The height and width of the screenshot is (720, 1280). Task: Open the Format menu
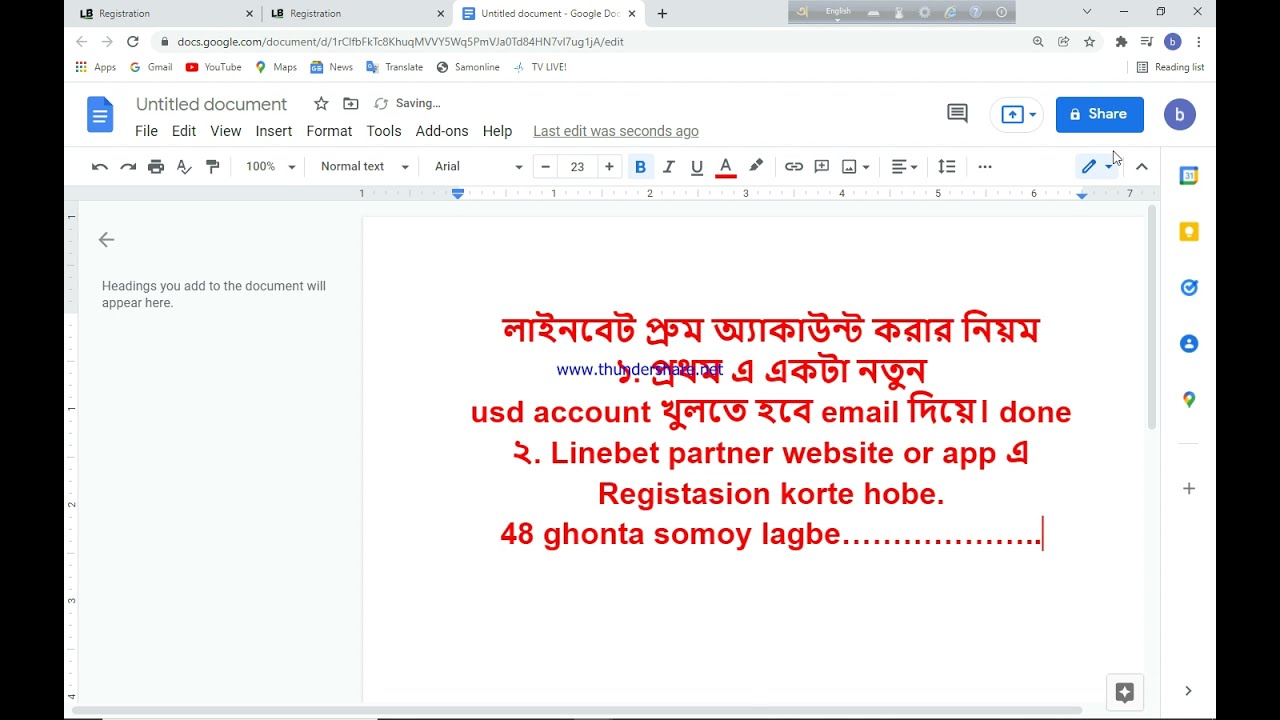coord(329,131)
